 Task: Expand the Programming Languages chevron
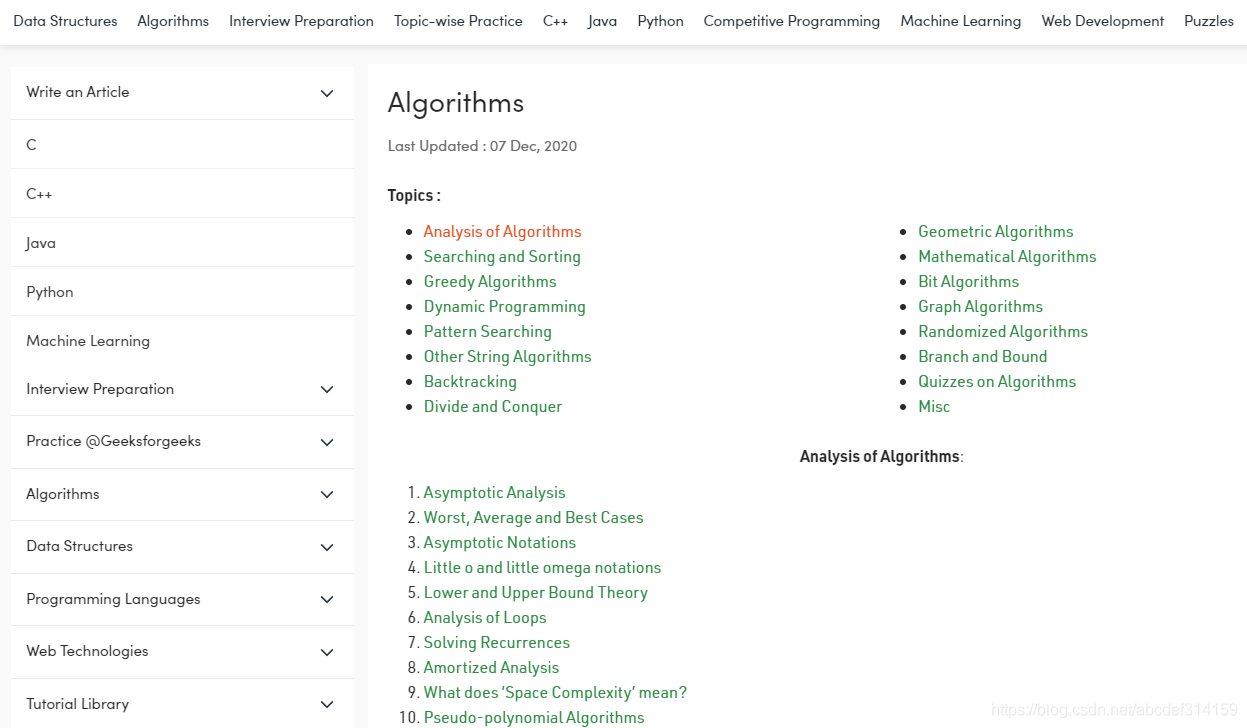click(x=327, y=599)
